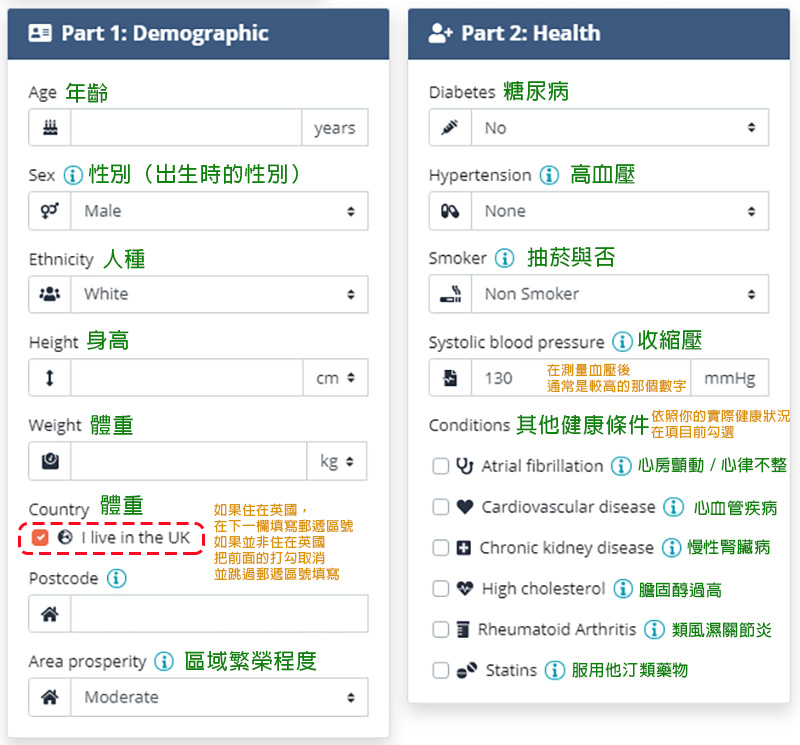The width and height of the screenshot is (800, 745).
Task: Click the Atrial fibrillation info icon
Action: (621, 465)
